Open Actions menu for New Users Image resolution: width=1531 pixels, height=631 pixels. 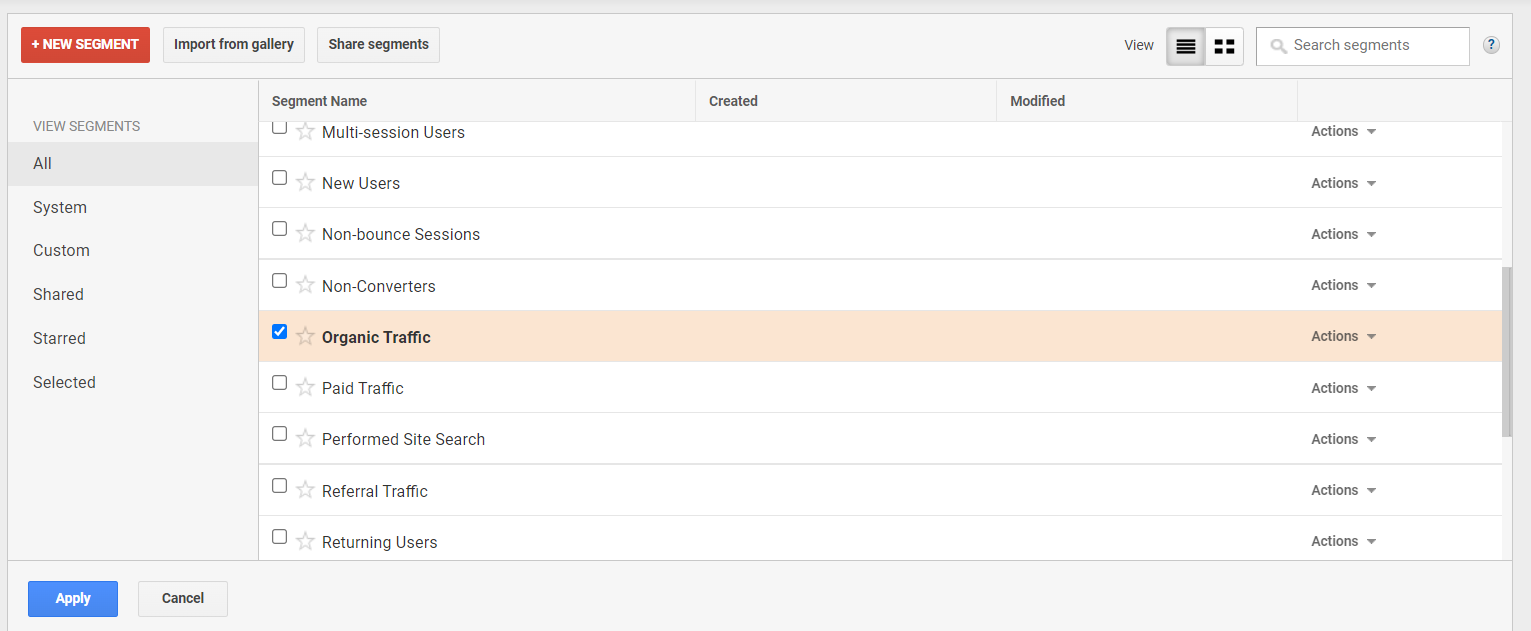click(x=1344, y=183)
